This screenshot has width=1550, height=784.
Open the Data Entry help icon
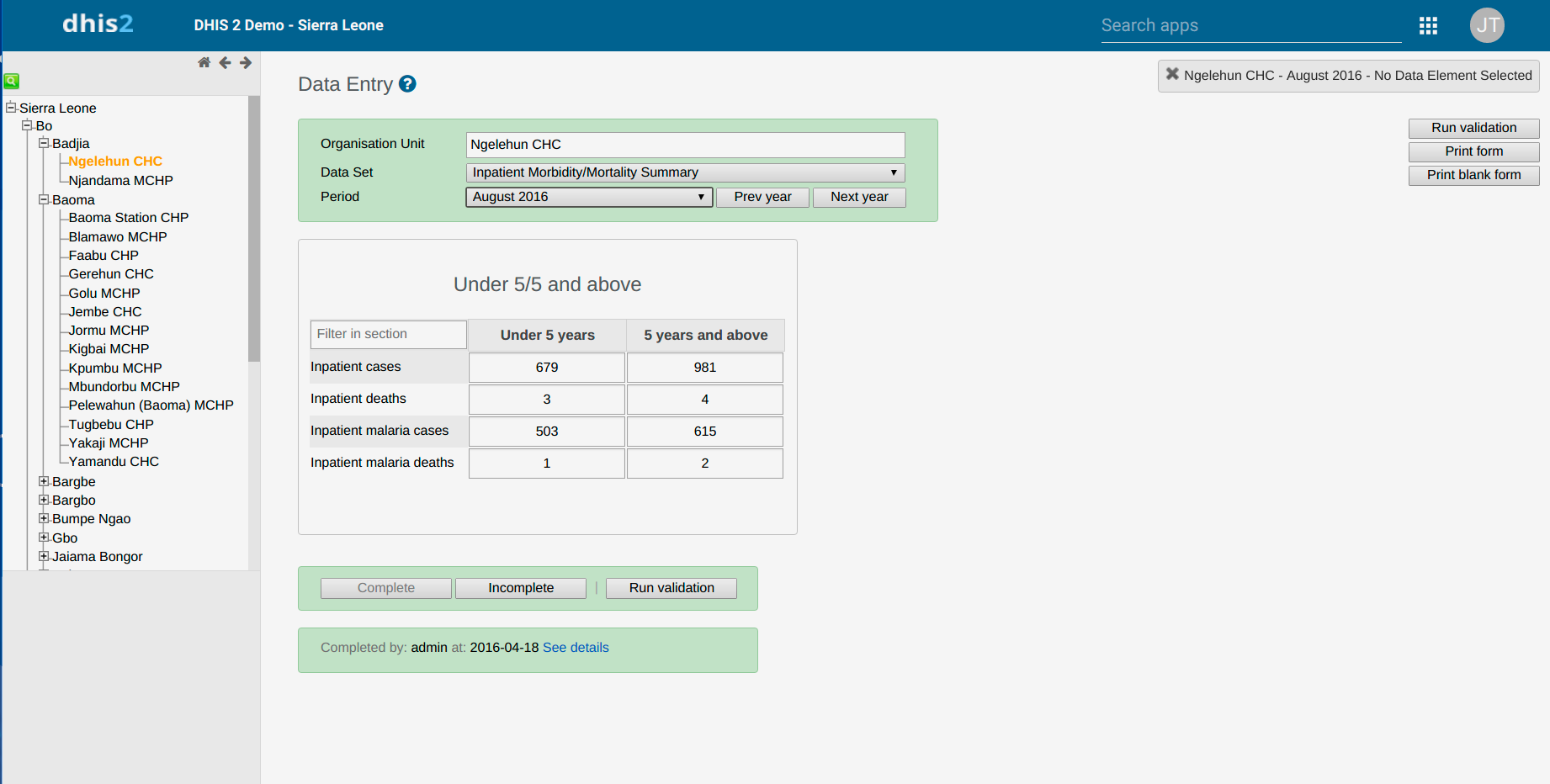(407, 84)
